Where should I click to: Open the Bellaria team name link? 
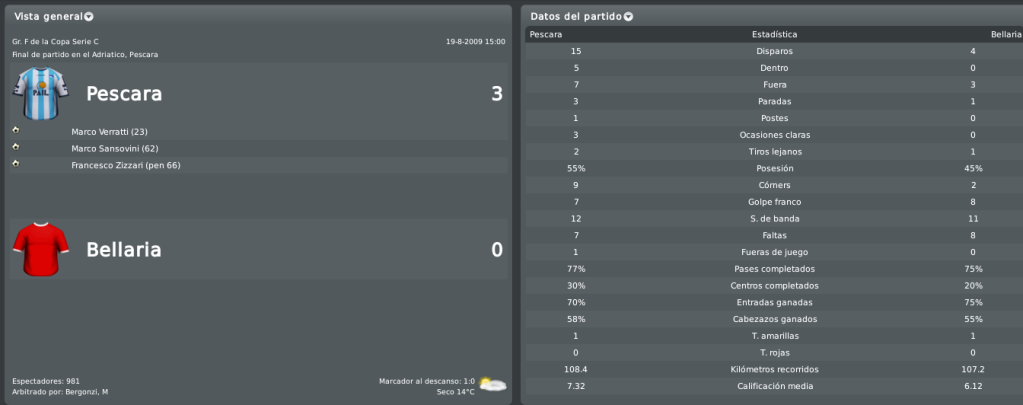point(124,250)
